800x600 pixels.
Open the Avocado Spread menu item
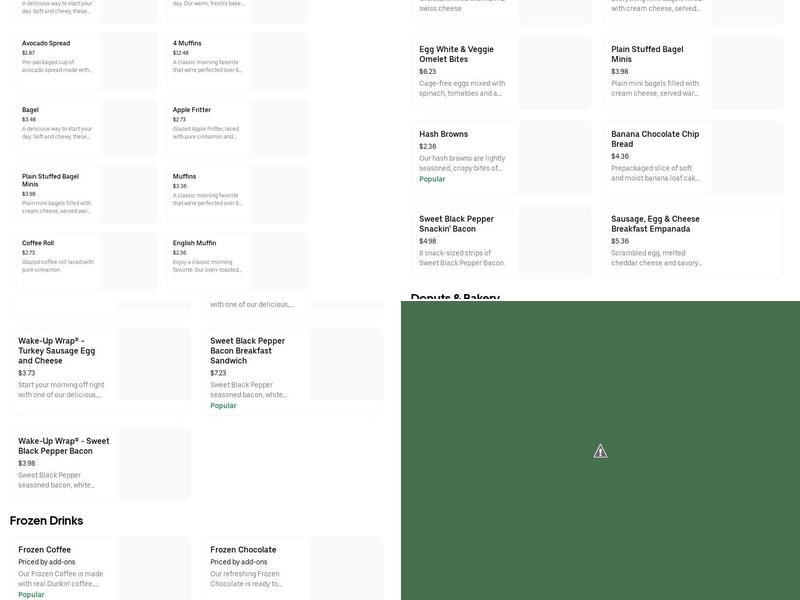tap(46, 44)
